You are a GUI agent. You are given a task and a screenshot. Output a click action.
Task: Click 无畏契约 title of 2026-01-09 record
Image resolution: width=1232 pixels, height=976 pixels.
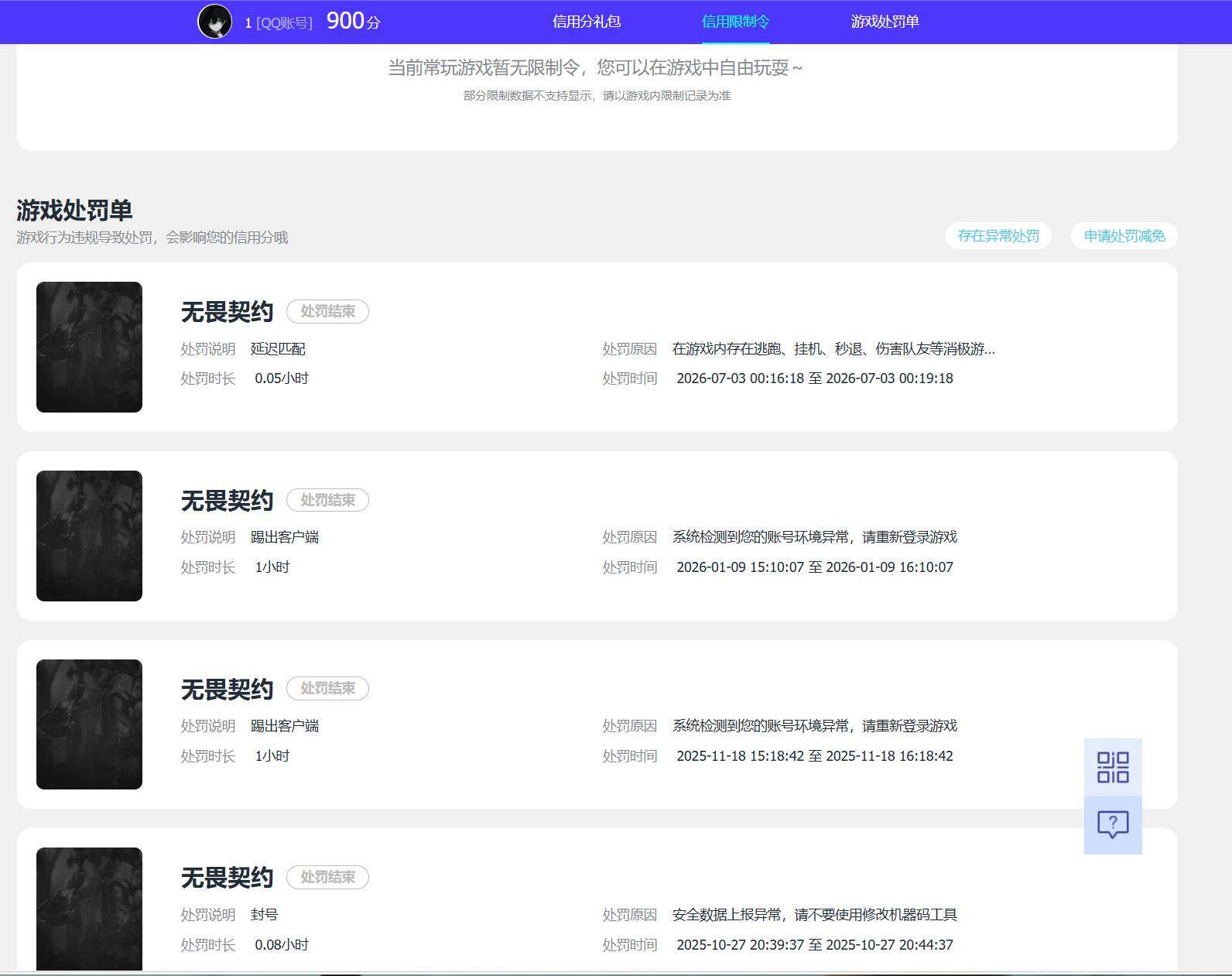[x=227, y=501]
